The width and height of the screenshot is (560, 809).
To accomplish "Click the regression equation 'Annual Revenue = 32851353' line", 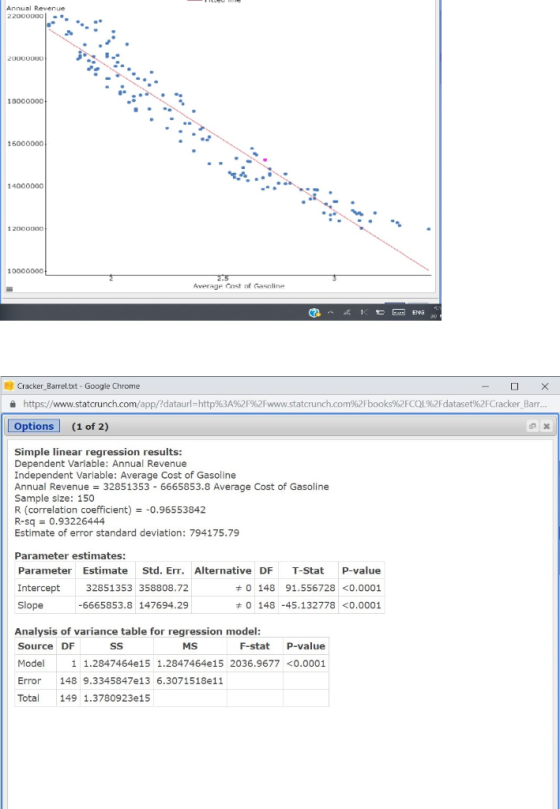I will 171,487.
